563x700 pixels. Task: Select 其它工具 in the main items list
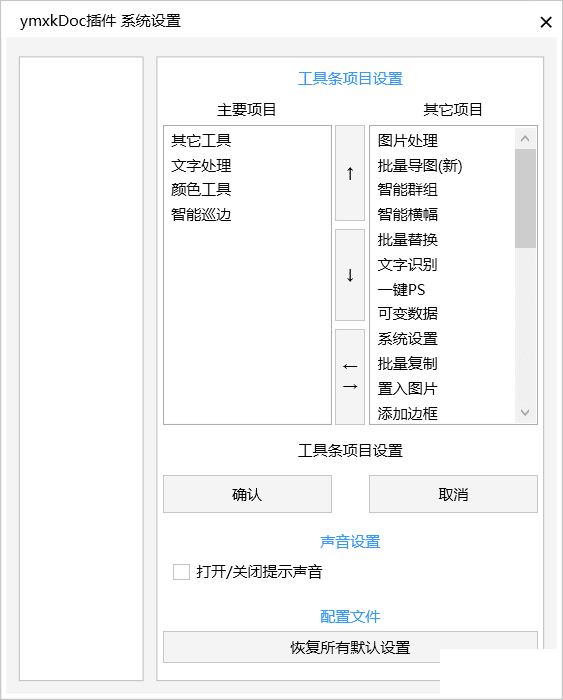pos(201,141)
